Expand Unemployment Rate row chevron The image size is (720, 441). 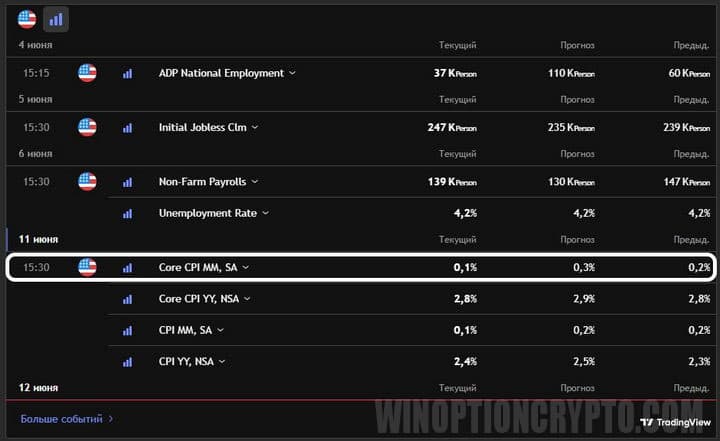click(265, 213)
